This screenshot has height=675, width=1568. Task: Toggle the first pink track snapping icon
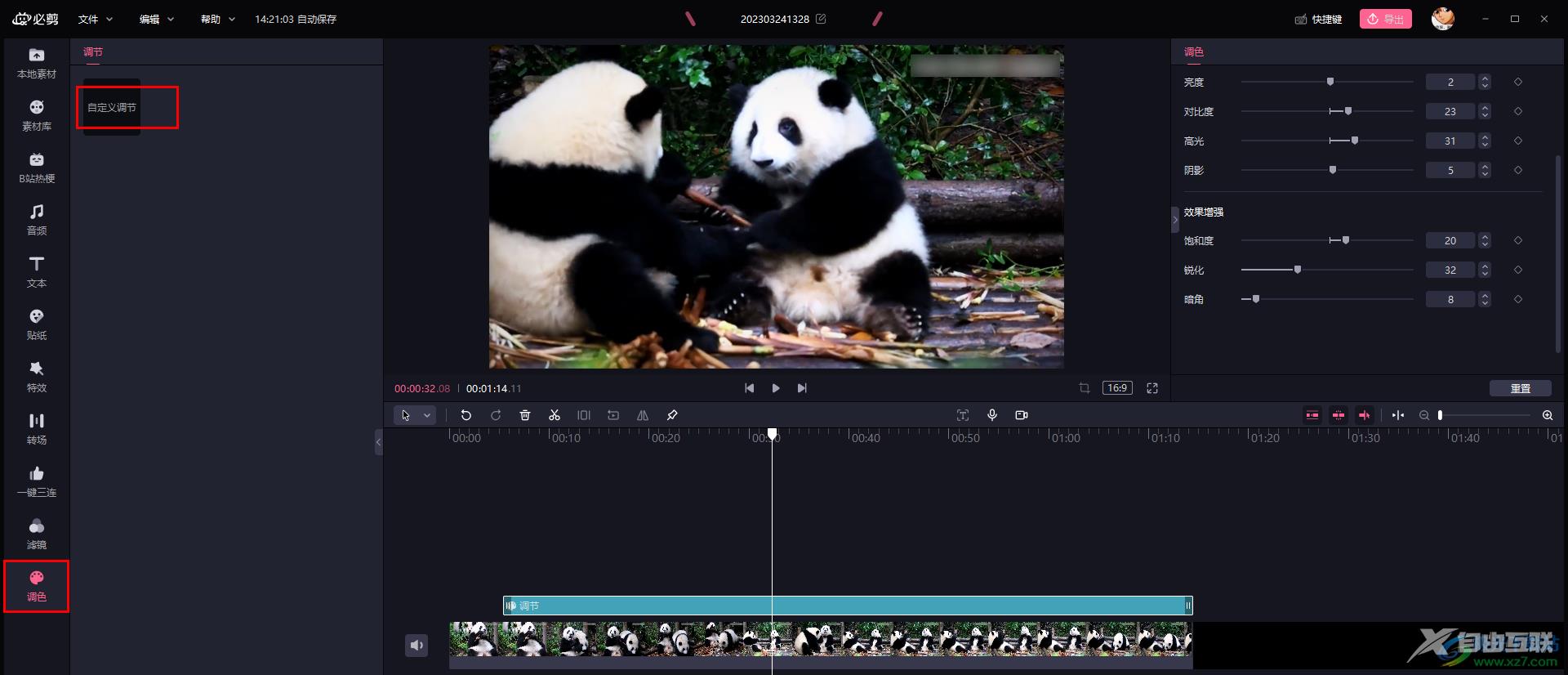pyautogui.click(x=1312, y=415)
